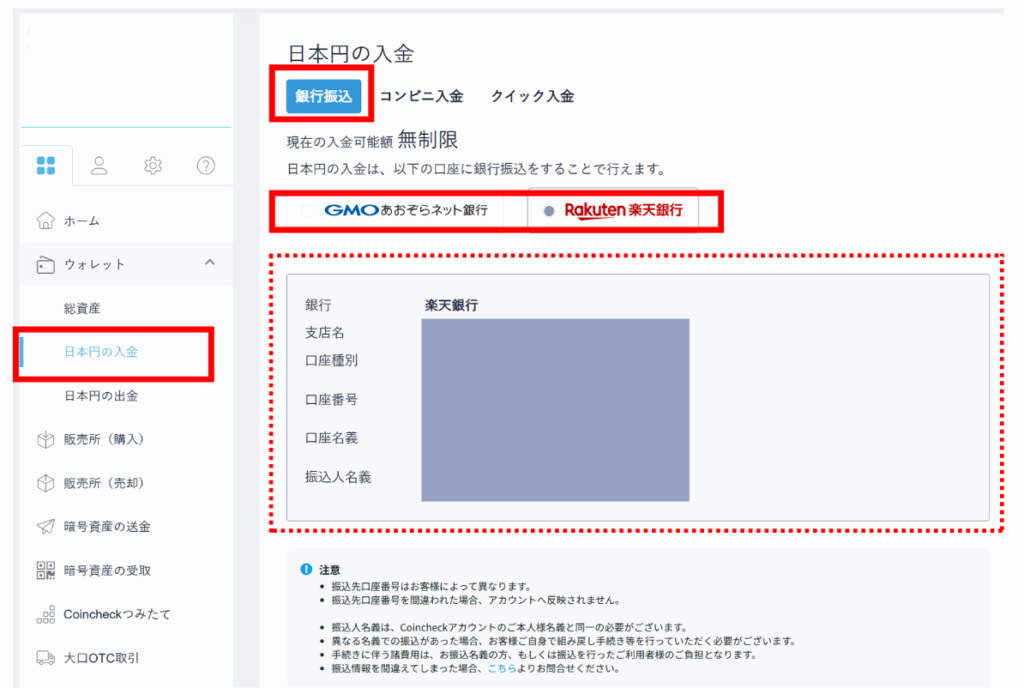1024x688 pixels.
Task: Click the こちら inquiry link
Action: [x=504, y=669]
